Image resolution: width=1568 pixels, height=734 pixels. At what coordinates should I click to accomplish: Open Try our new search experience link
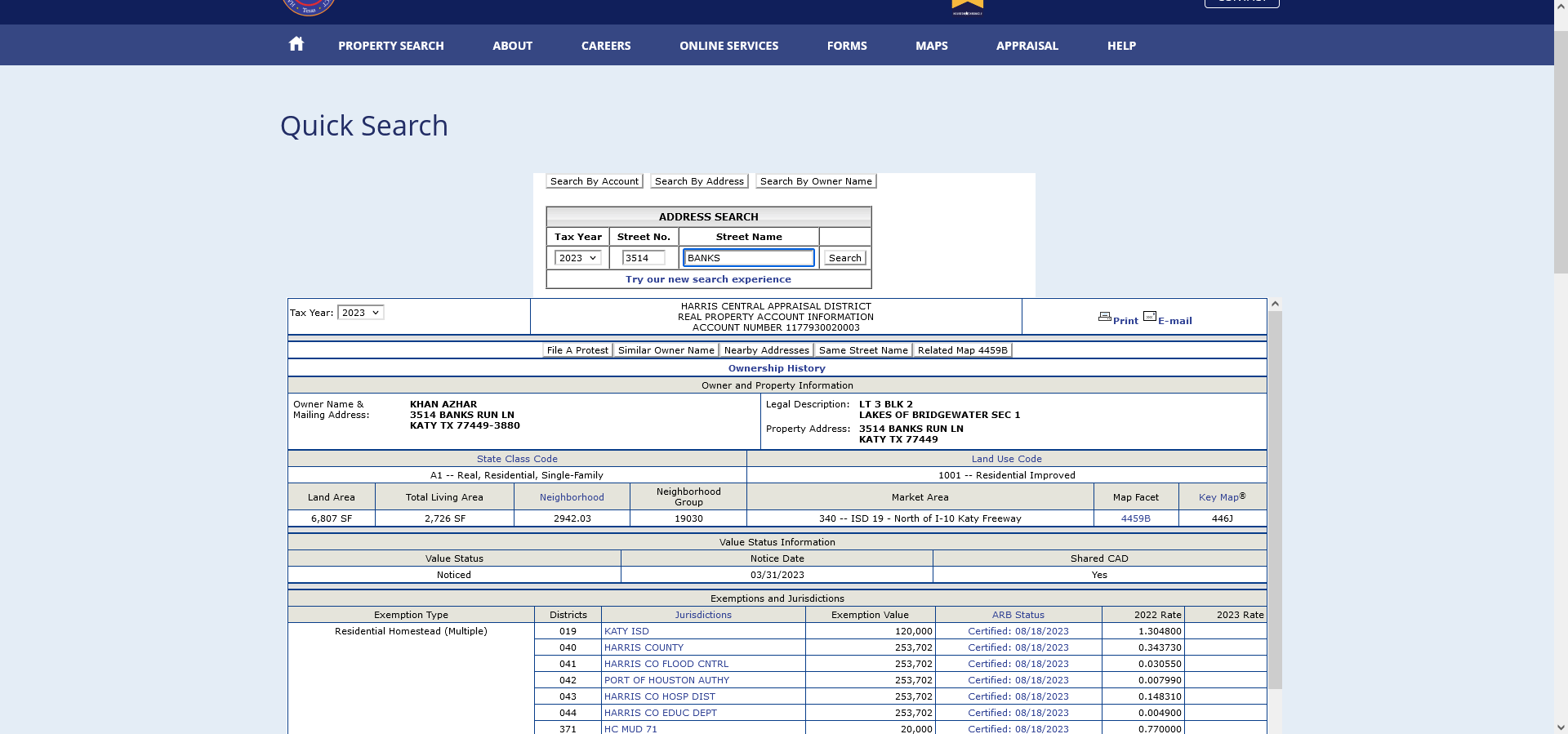708,279
